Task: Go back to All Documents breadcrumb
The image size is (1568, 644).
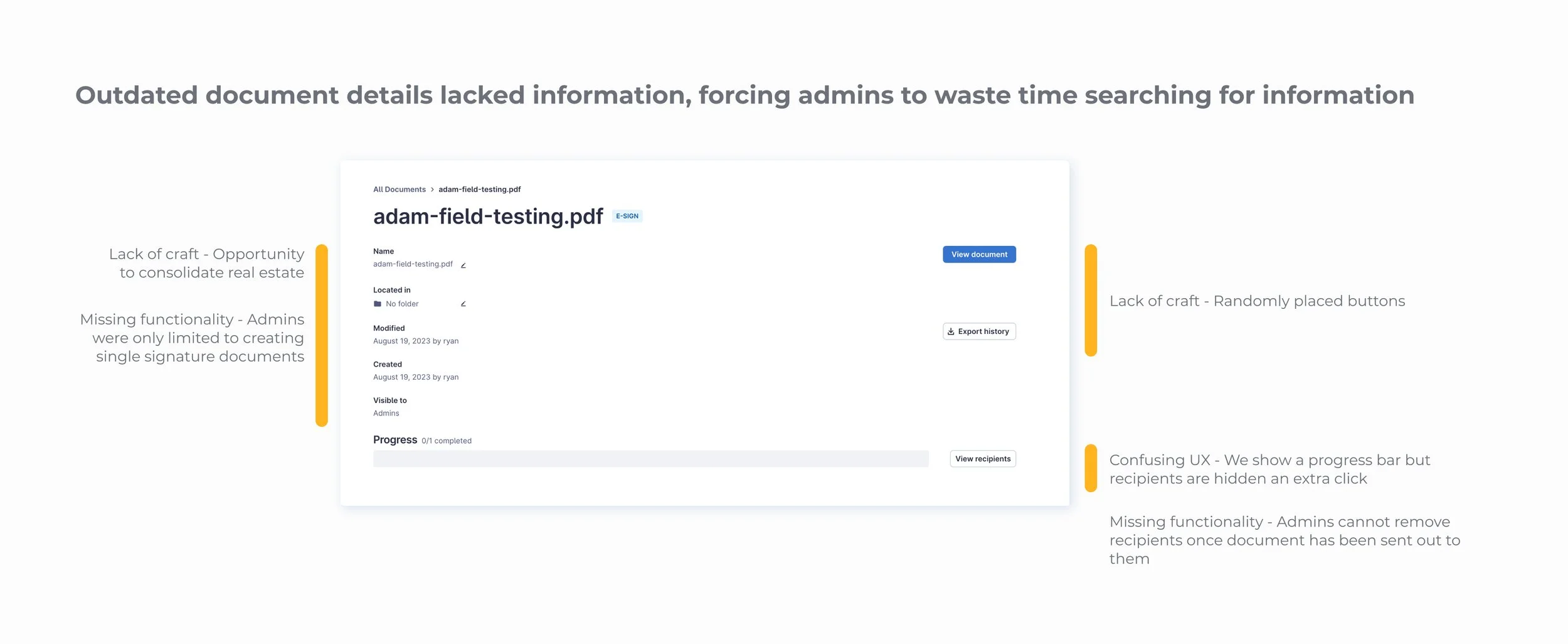Action: pos(399,190)
